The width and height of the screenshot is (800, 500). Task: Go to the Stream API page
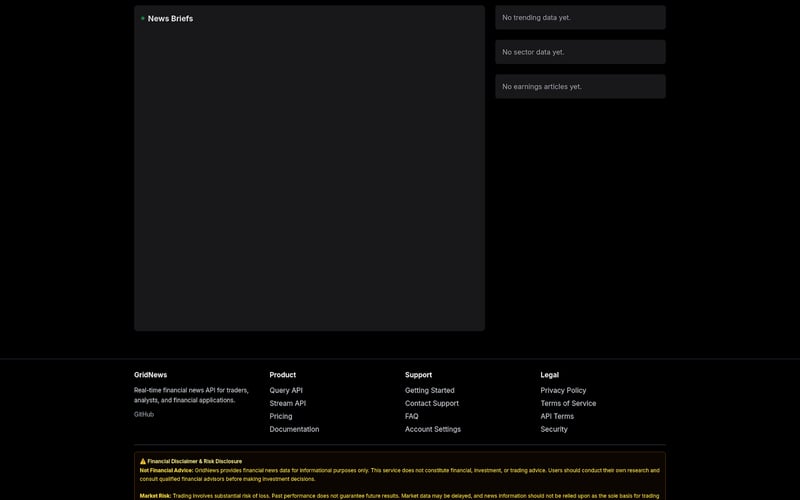coord(288,403)
